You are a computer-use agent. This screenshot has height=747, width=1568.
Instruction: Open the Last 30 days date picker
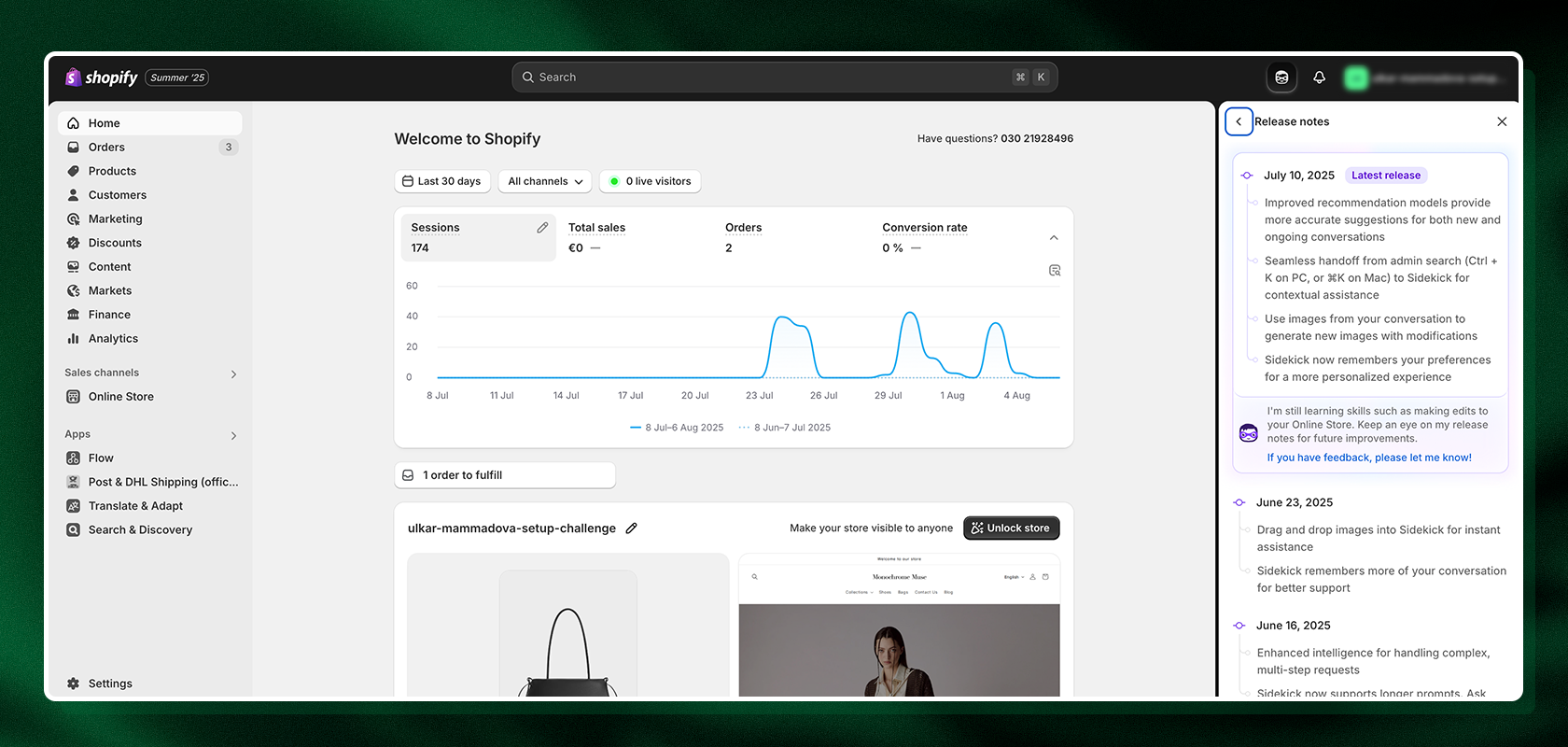(442, 181)
